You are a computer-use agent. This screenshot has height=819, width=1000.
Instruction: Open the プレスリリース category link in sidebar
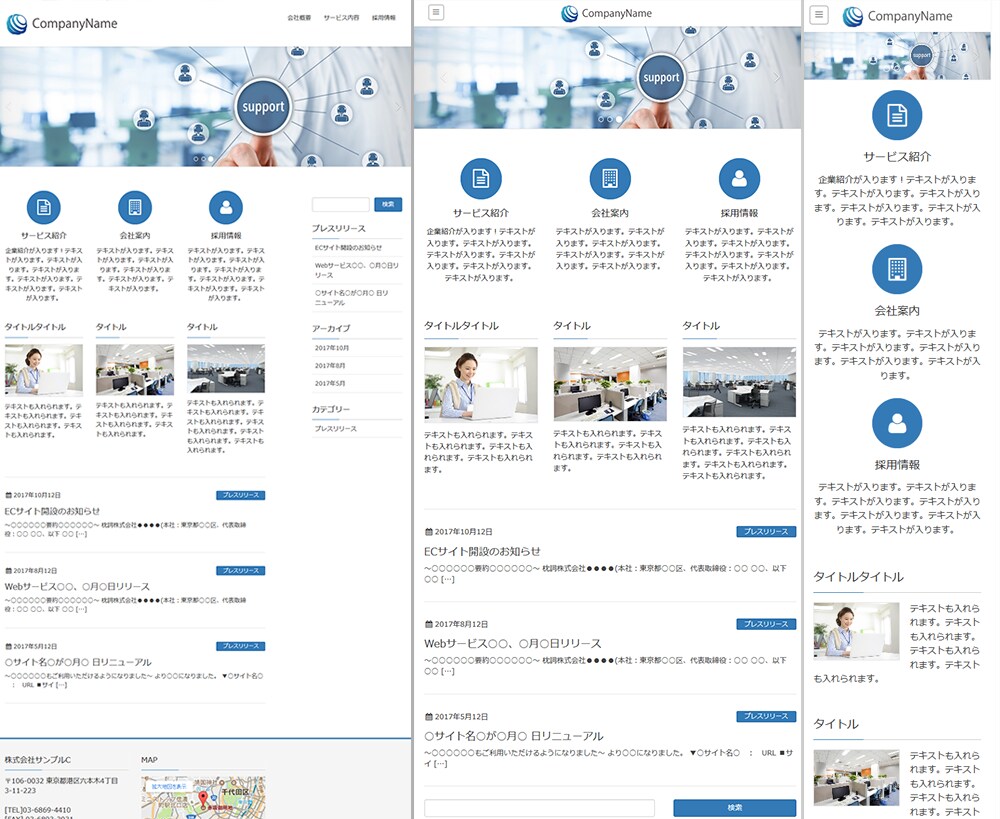click(335, 429)
